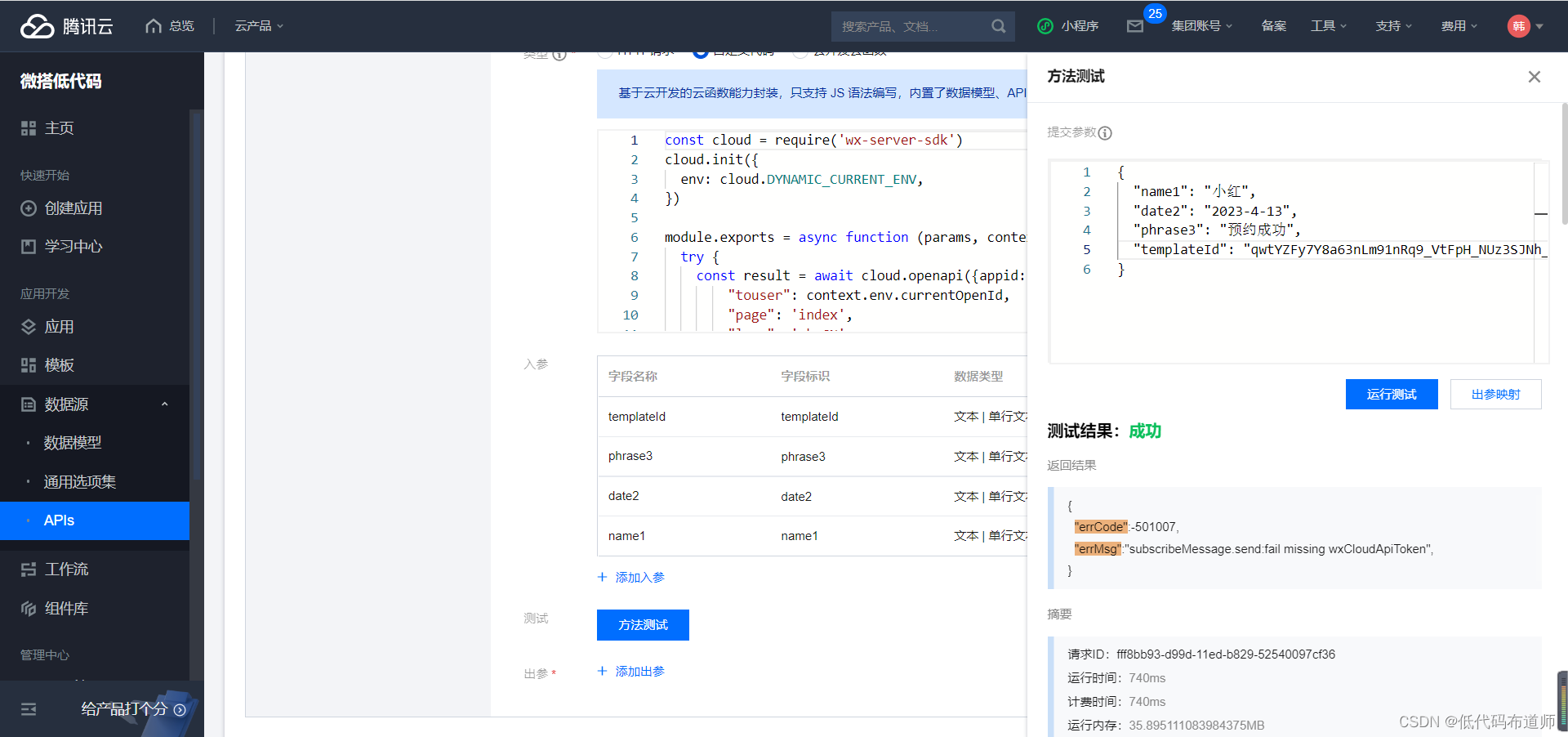Click the user avatar 韩
Image resolution: width=1568 pixels, height=737 pixels.
pyautogui.click(x=1518, y=26)
